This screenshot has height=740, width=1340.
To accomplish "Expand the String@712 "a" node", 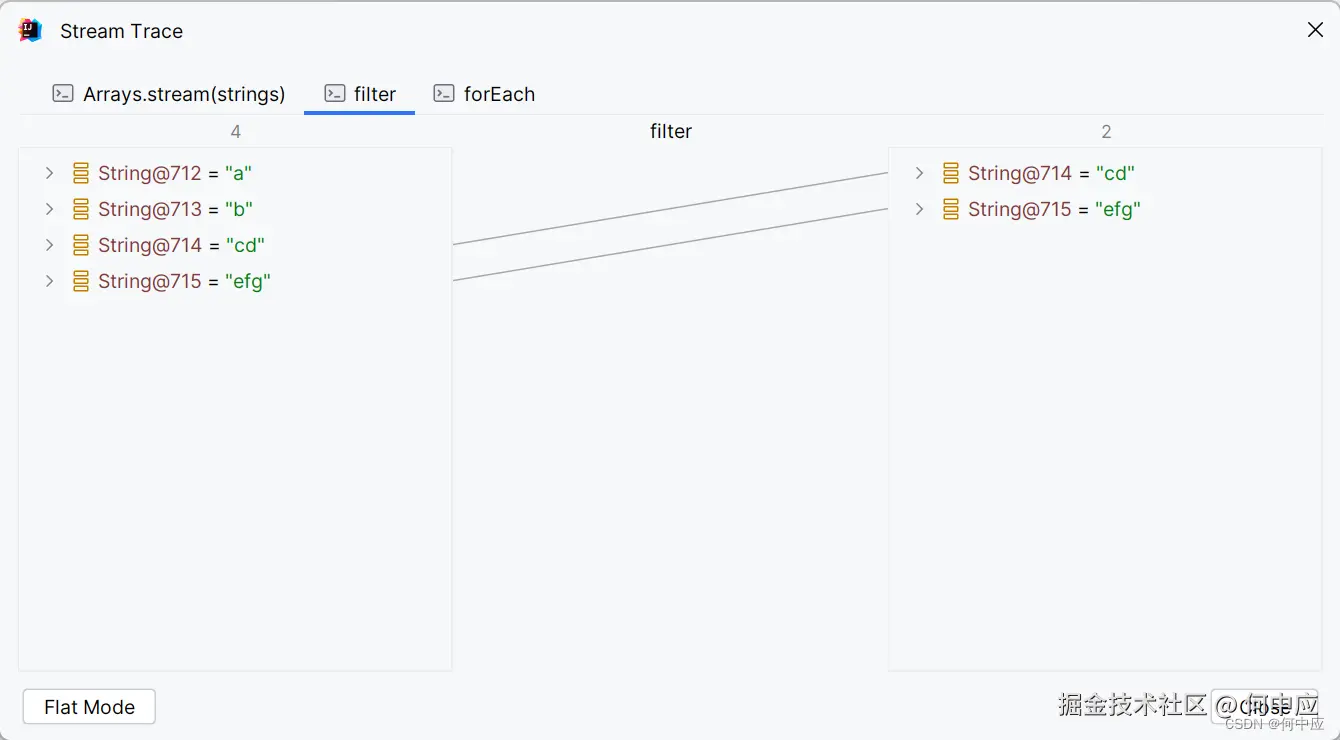I will click(x=49, y=174).
